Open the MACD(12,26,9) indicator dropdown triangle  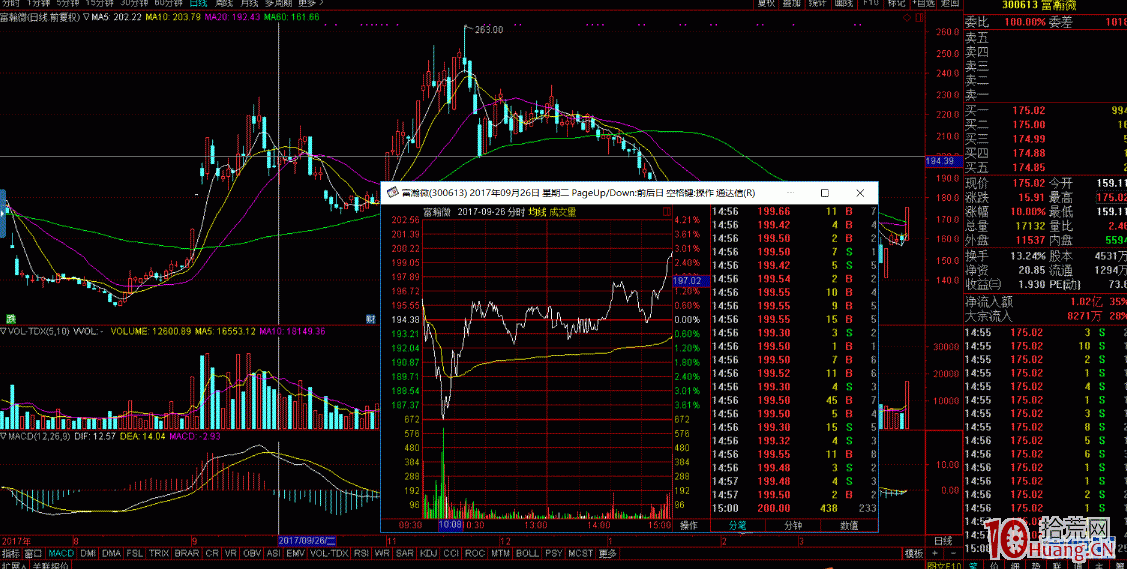click(x=4, y=436)
